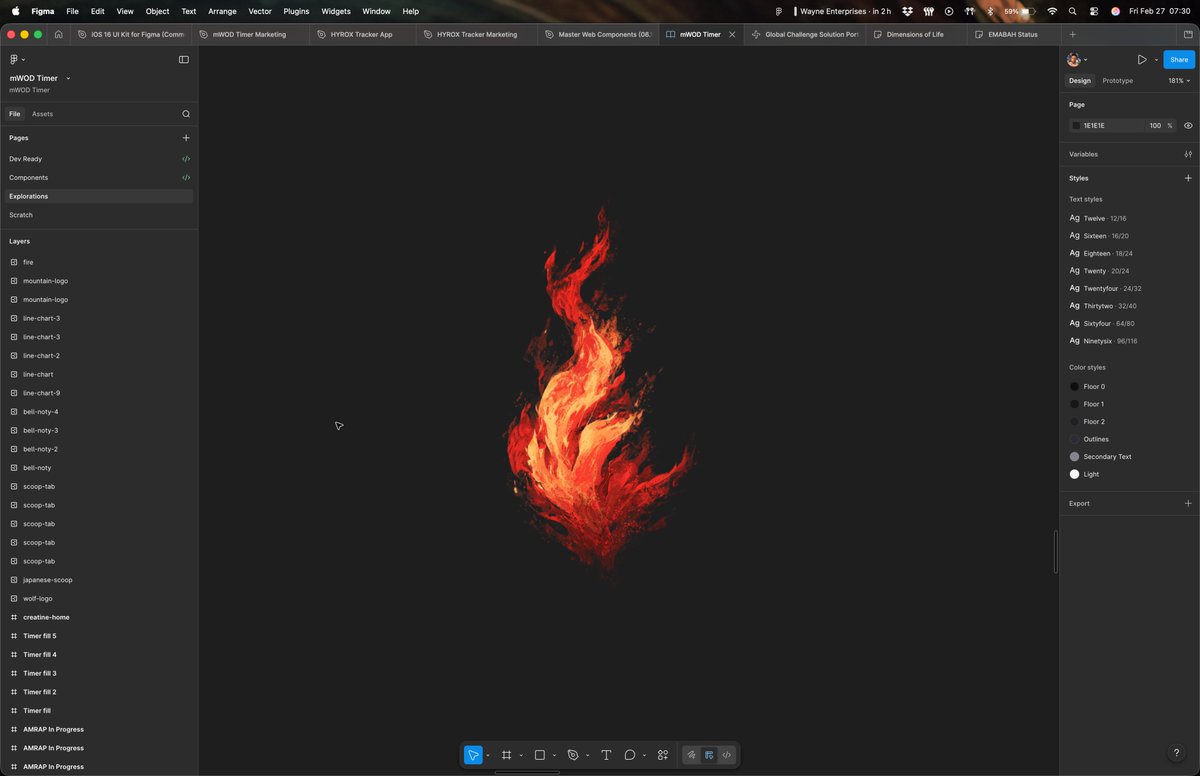
Task: Close the mWOD Timer tab
Action: (x=732, y=34)
